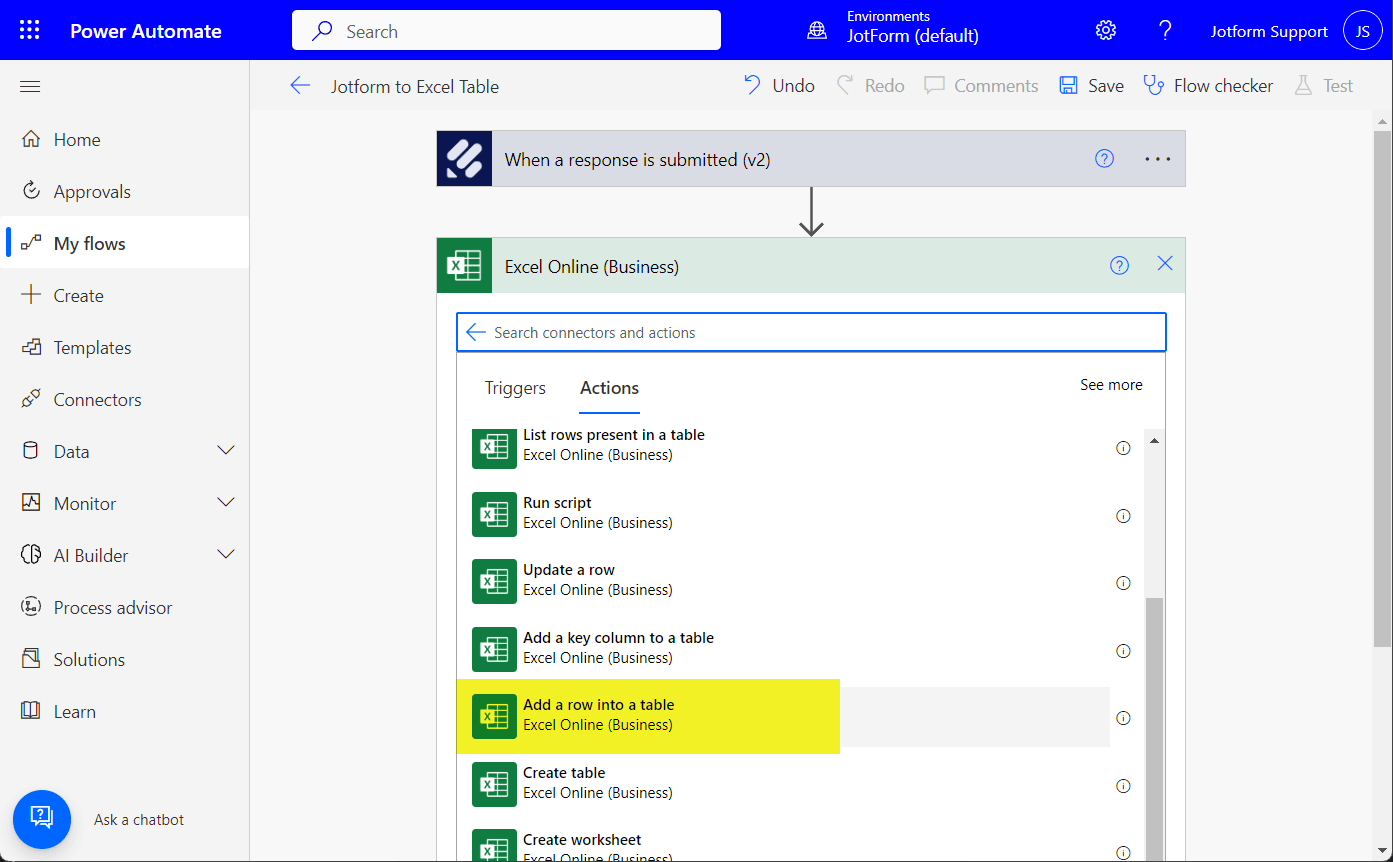Open the ellipsis menu on trigger step
Image resolution: width=1393 pixels, height=862 pixels.
(1157, 159)
